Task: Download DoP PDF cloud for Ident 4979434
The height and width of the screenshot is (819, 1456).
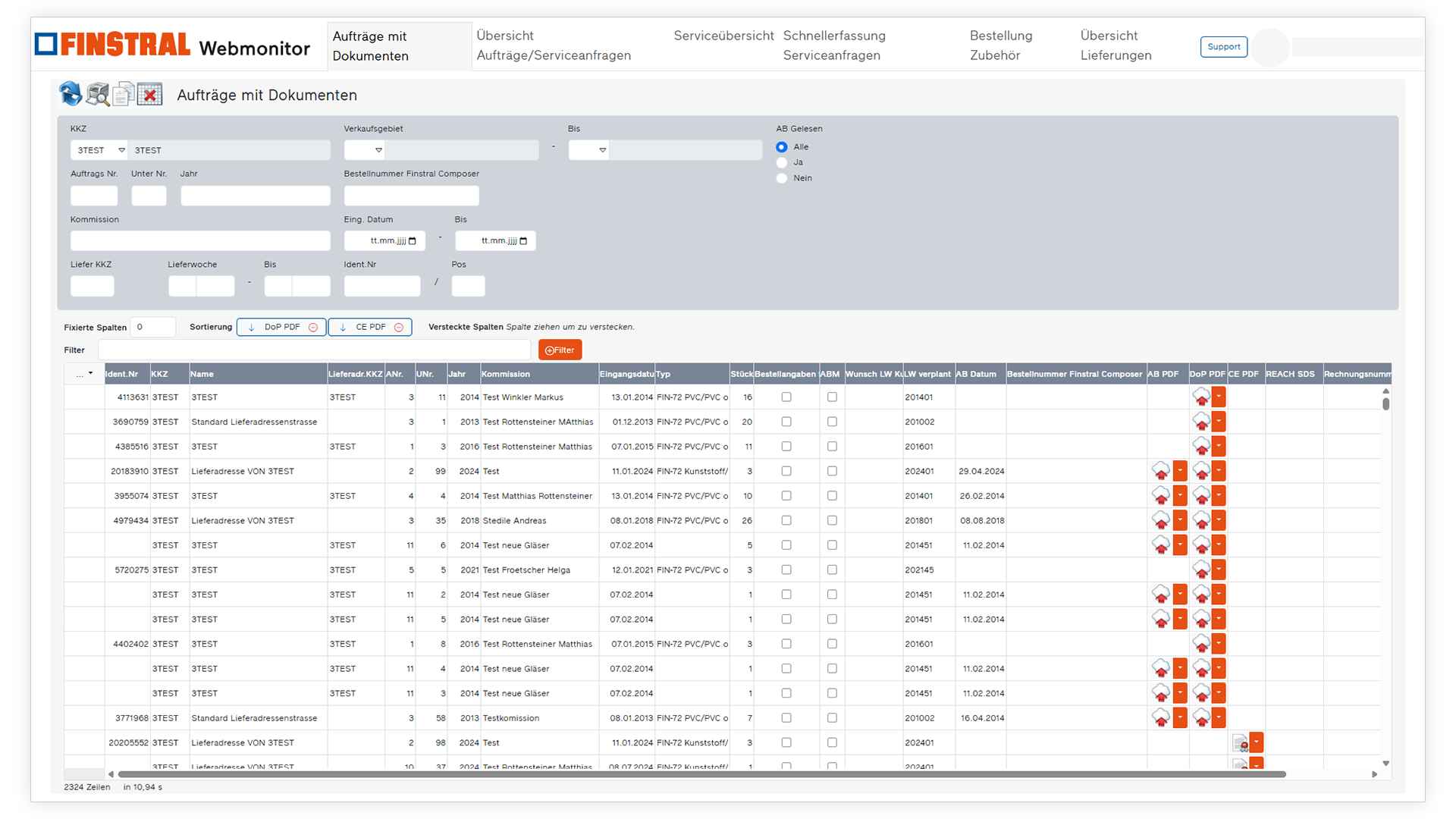Action: click(x=1201, y=520)
